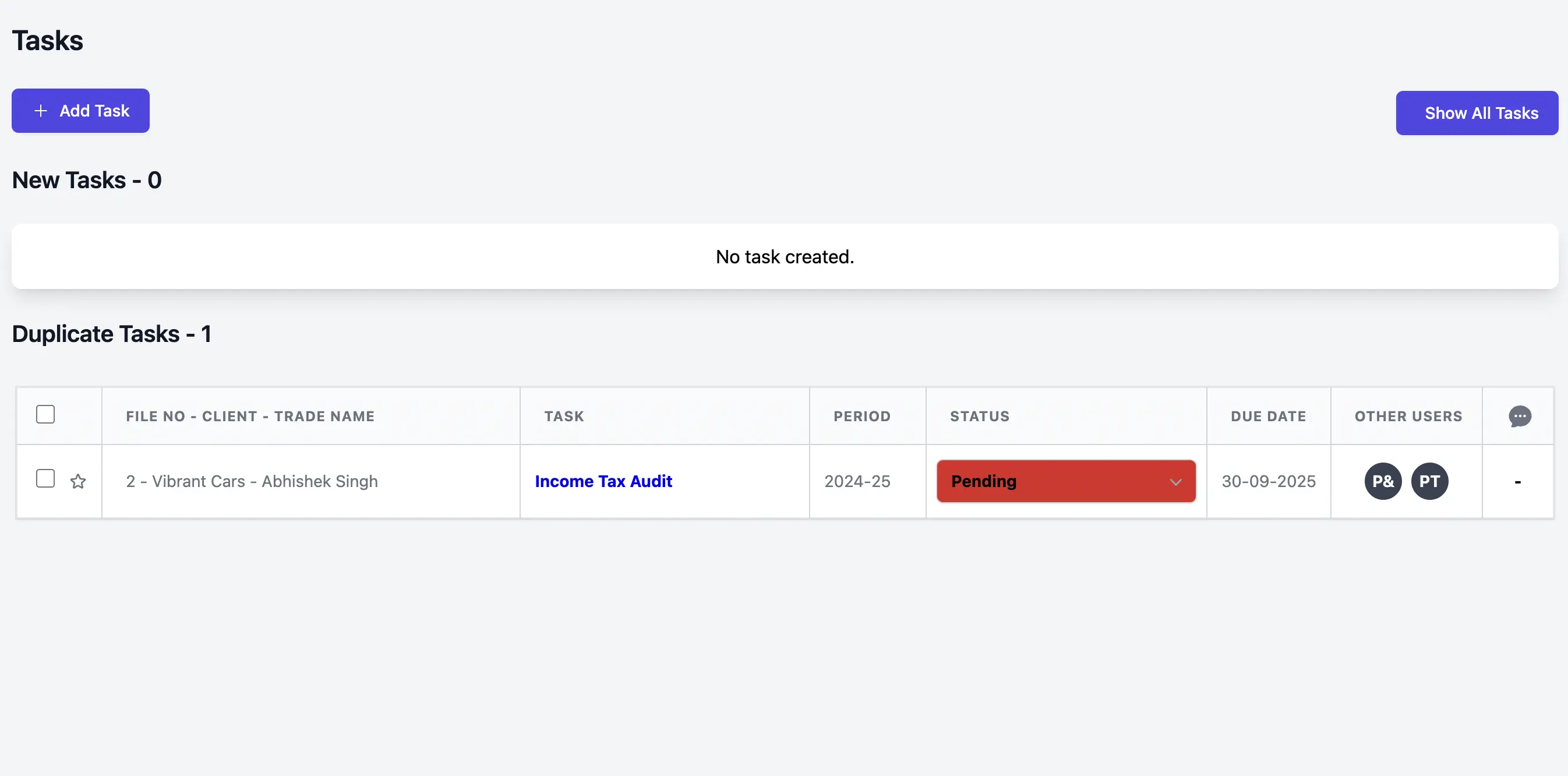Star the Vibrant Cars task row
The height and width of the screenshot is (776, 1568).
(78, 481)
